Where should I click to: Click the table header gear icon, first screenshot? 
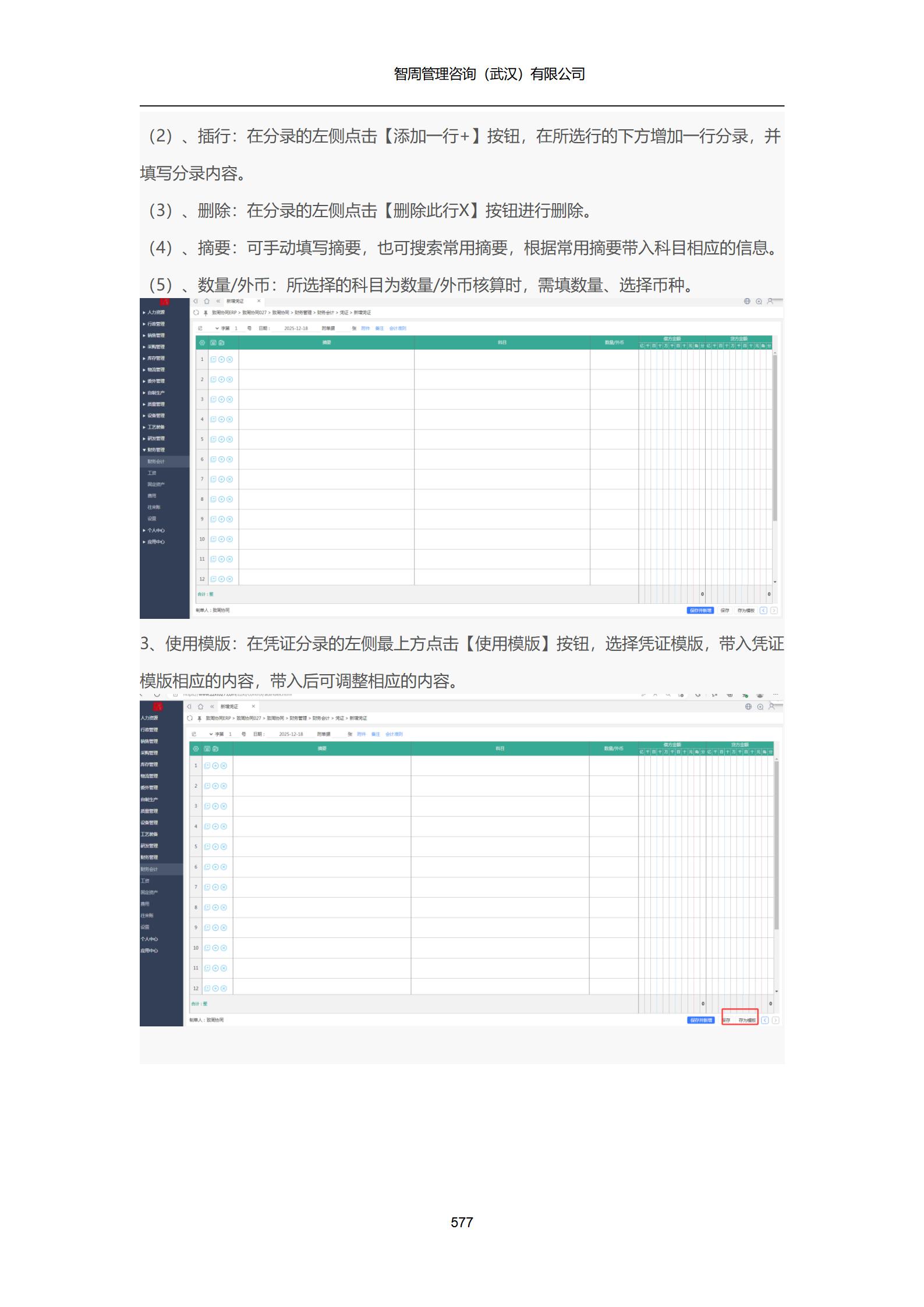click(202, 342)
